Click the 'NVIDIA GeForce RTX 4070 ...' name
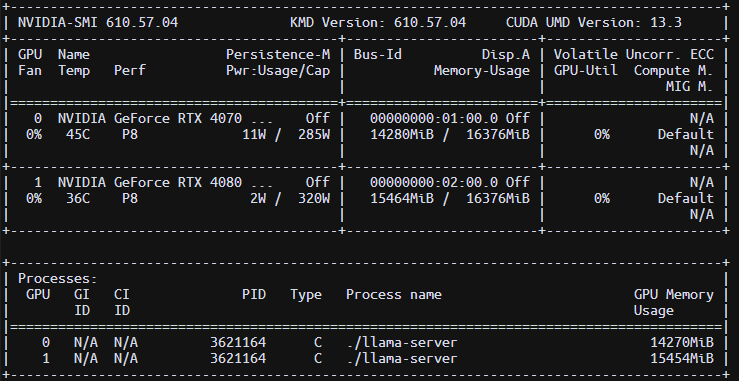 (x=165, y=118)
